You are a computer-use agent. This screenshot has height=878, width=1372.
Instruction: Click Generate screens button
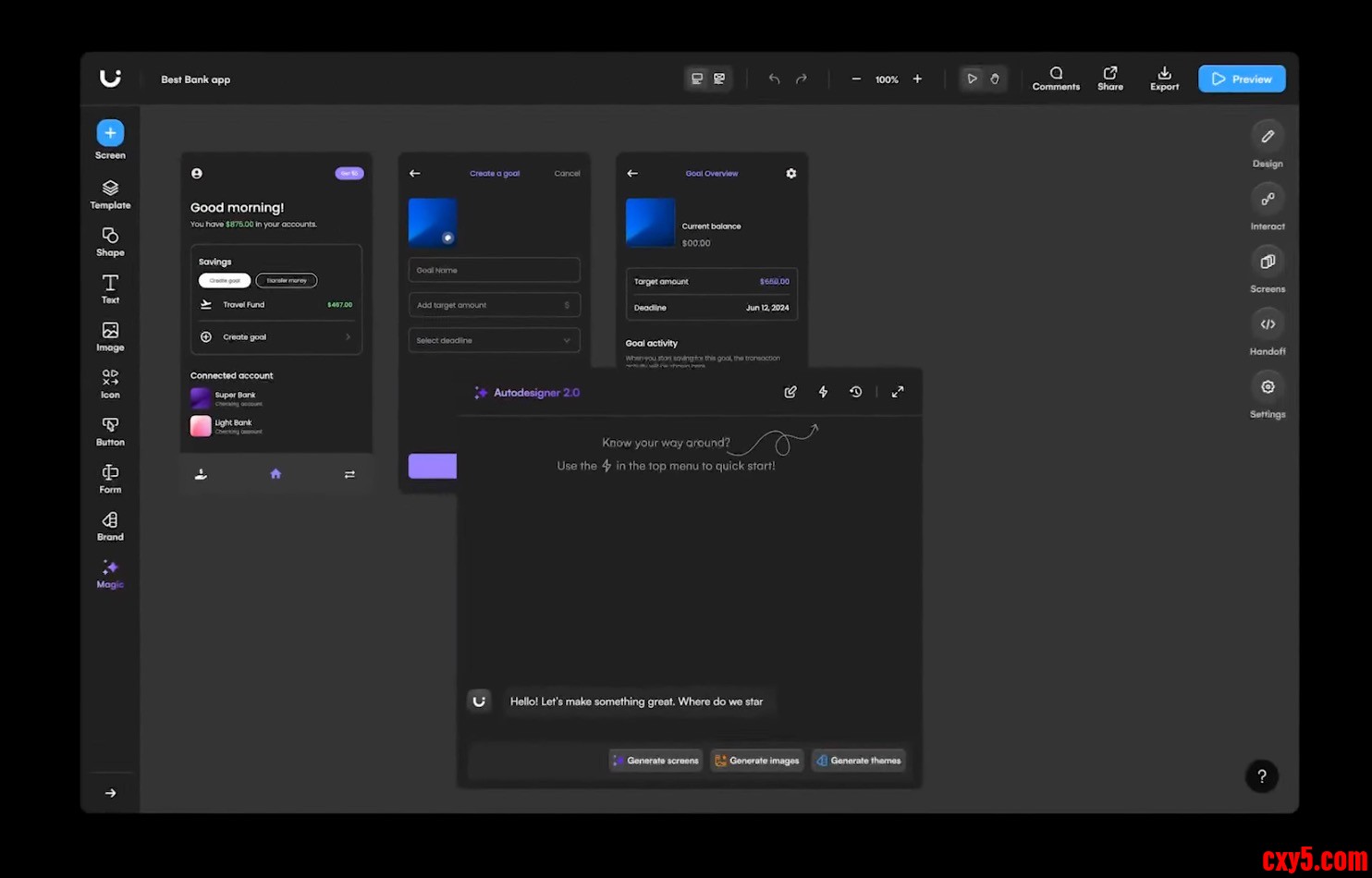[x=655, y=761]
